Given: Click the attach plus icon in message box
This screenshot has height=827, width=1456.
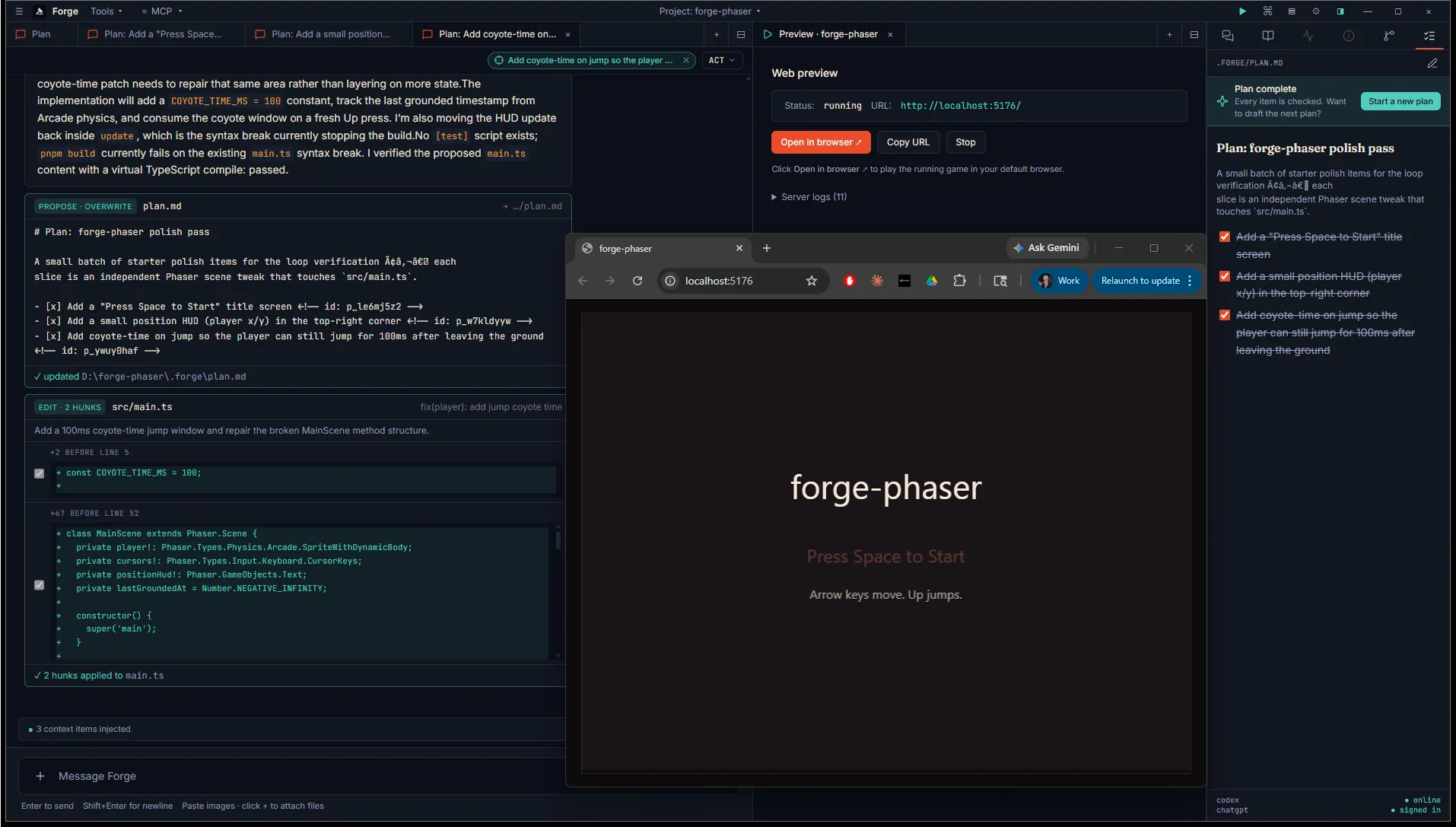Looking at the screenshot, I should point(40,776).
